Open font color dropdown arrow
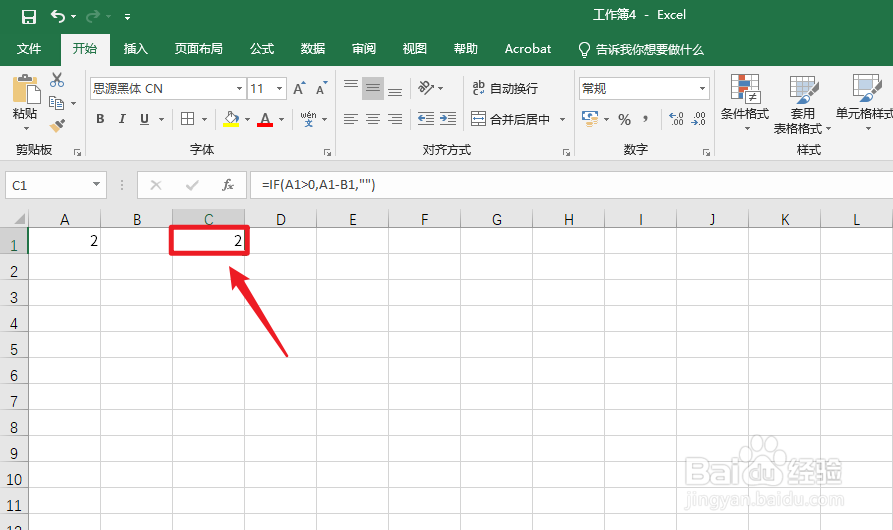 coord(281,120)
